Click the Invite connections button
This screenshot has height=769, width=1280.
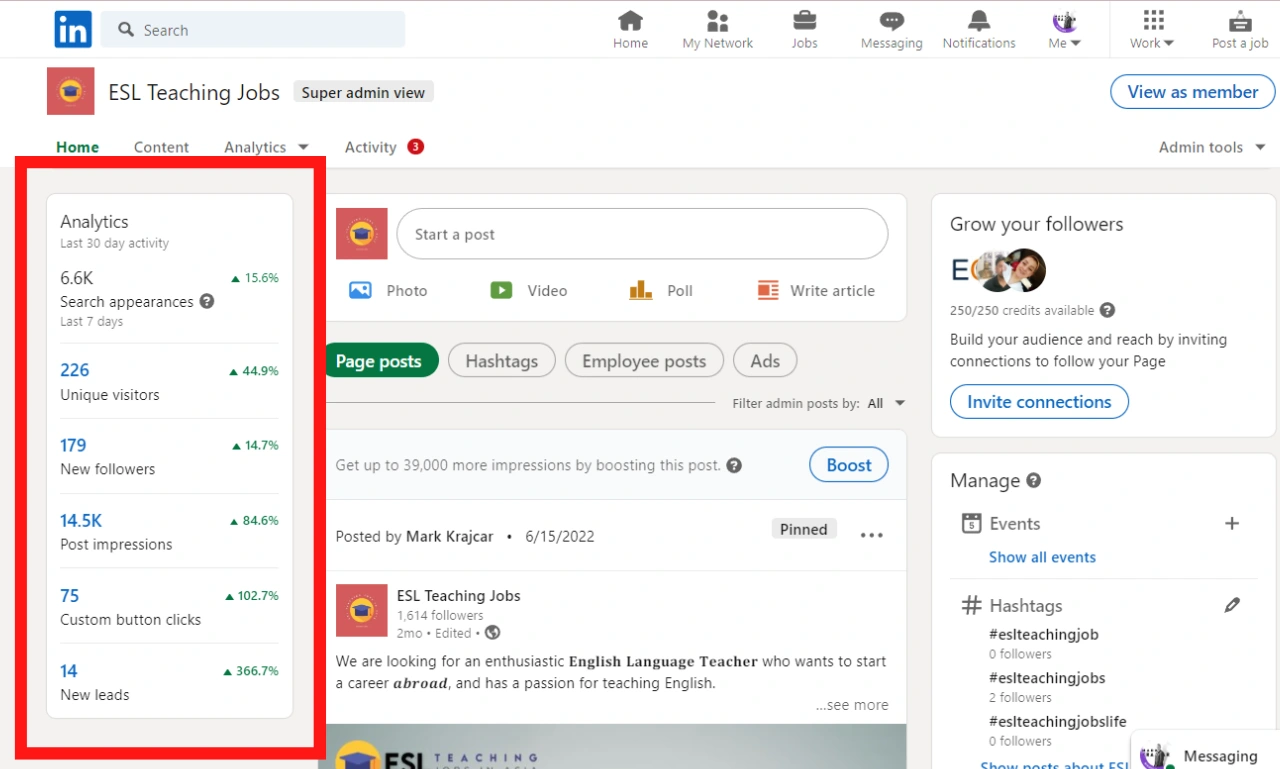click(1039, 402)
